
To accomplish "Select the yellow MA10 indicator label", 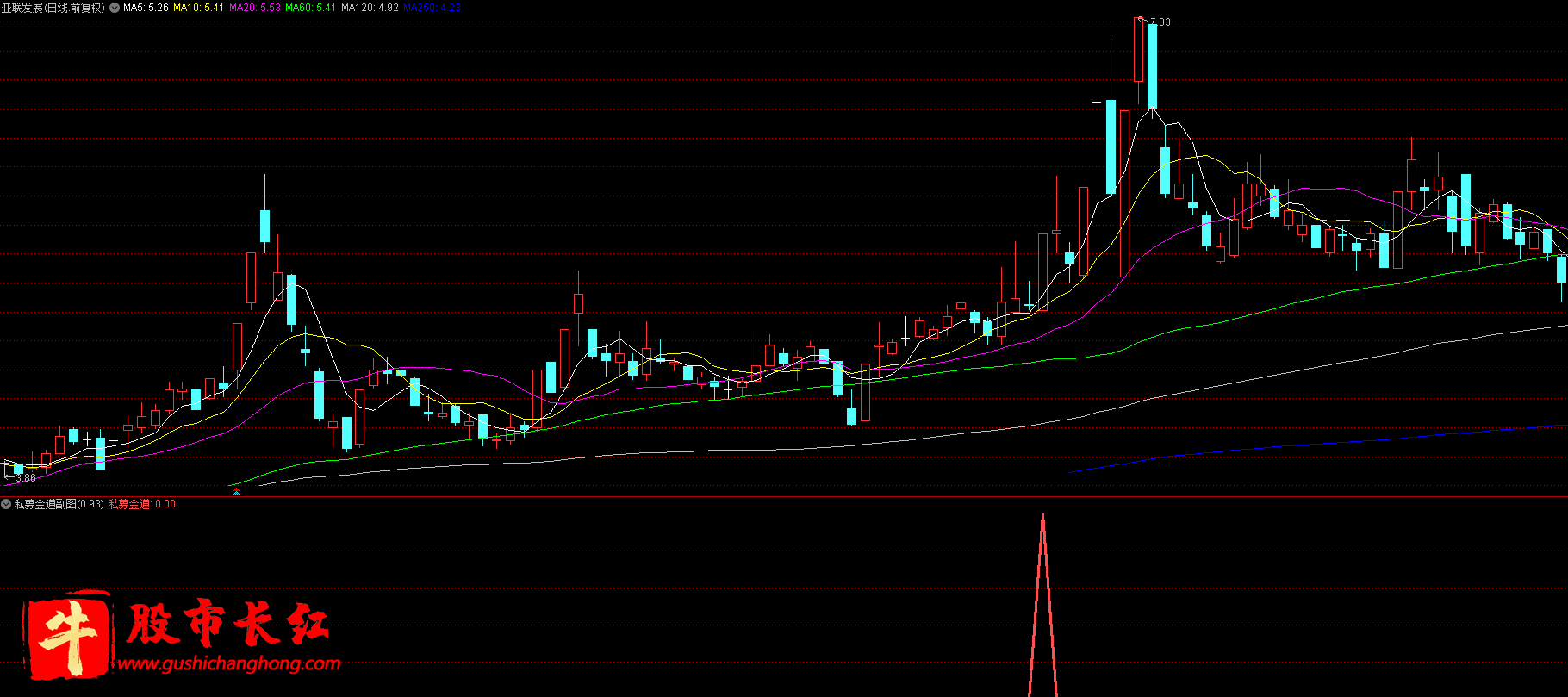I will coord(198,8).
